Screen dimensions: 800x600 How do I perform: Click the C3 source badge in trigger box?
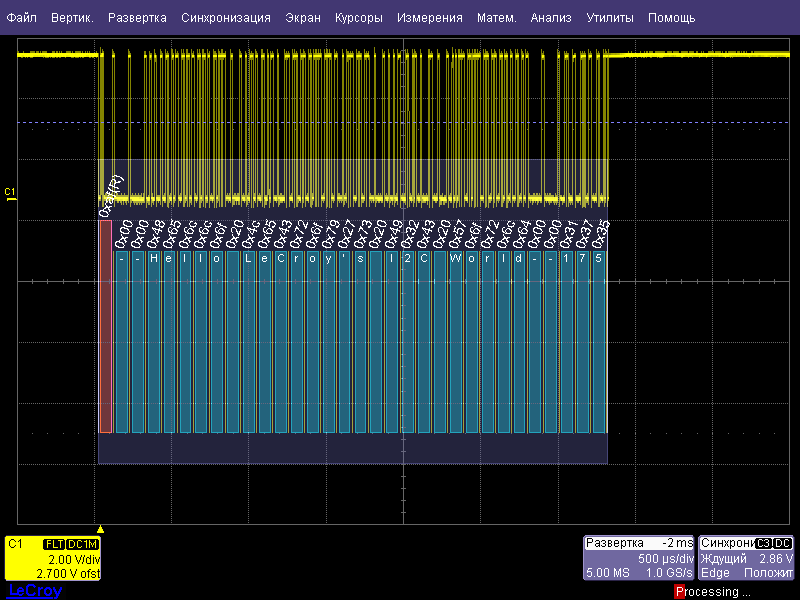[x=764, y=543]
